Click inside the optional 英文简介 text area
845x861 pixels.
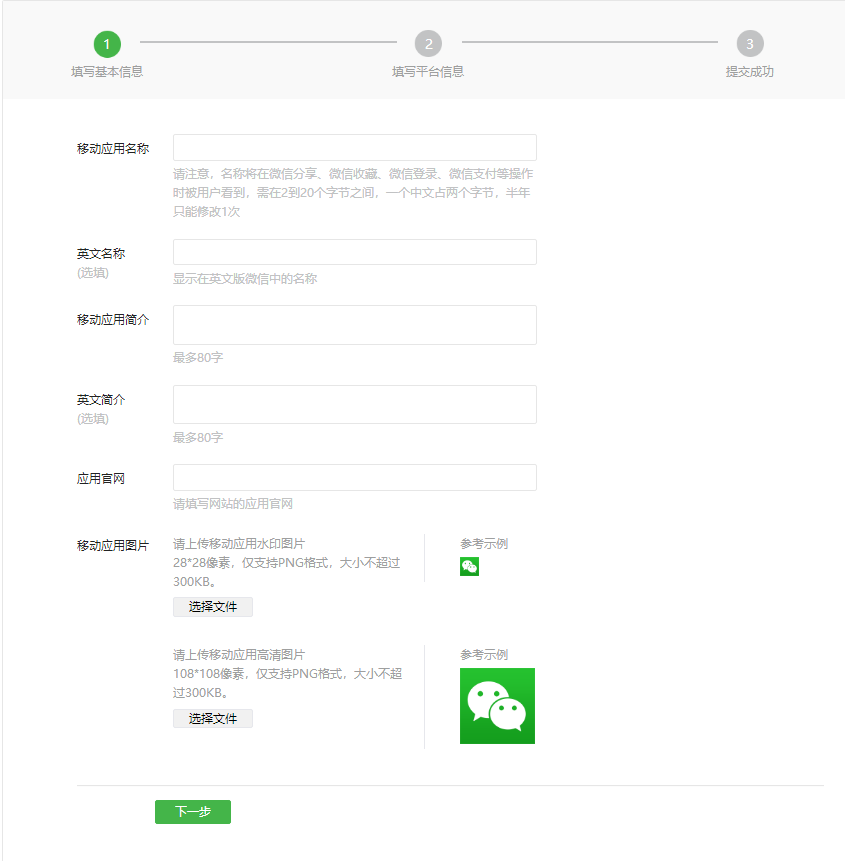(x=355, y=404)
